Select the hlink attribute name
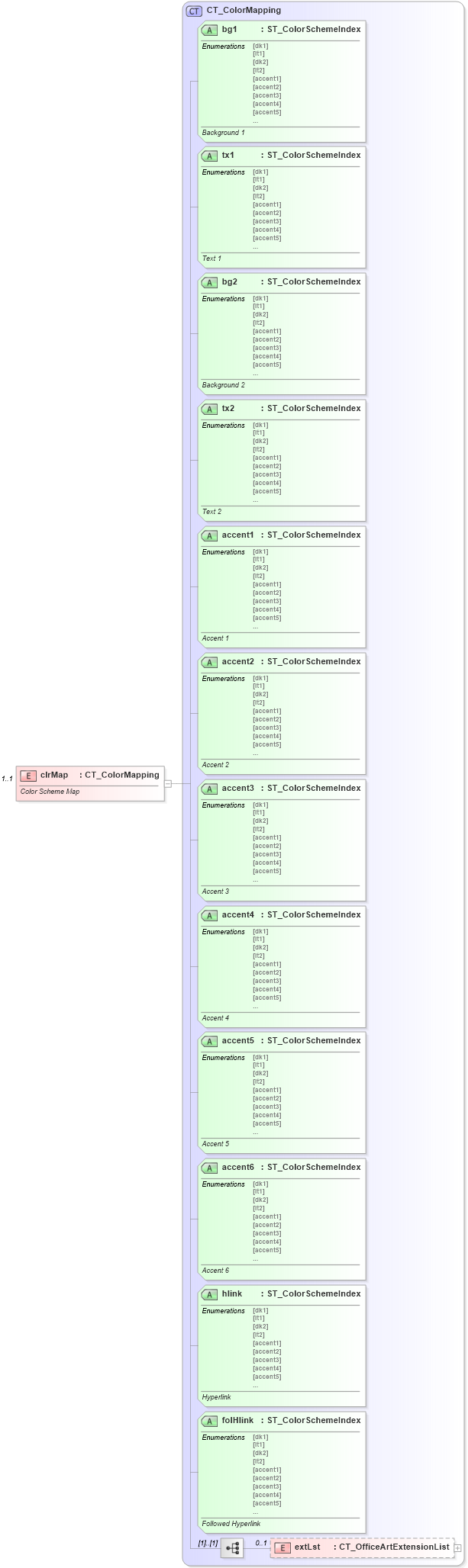The image size is (468, 1568). (232, 1293)
